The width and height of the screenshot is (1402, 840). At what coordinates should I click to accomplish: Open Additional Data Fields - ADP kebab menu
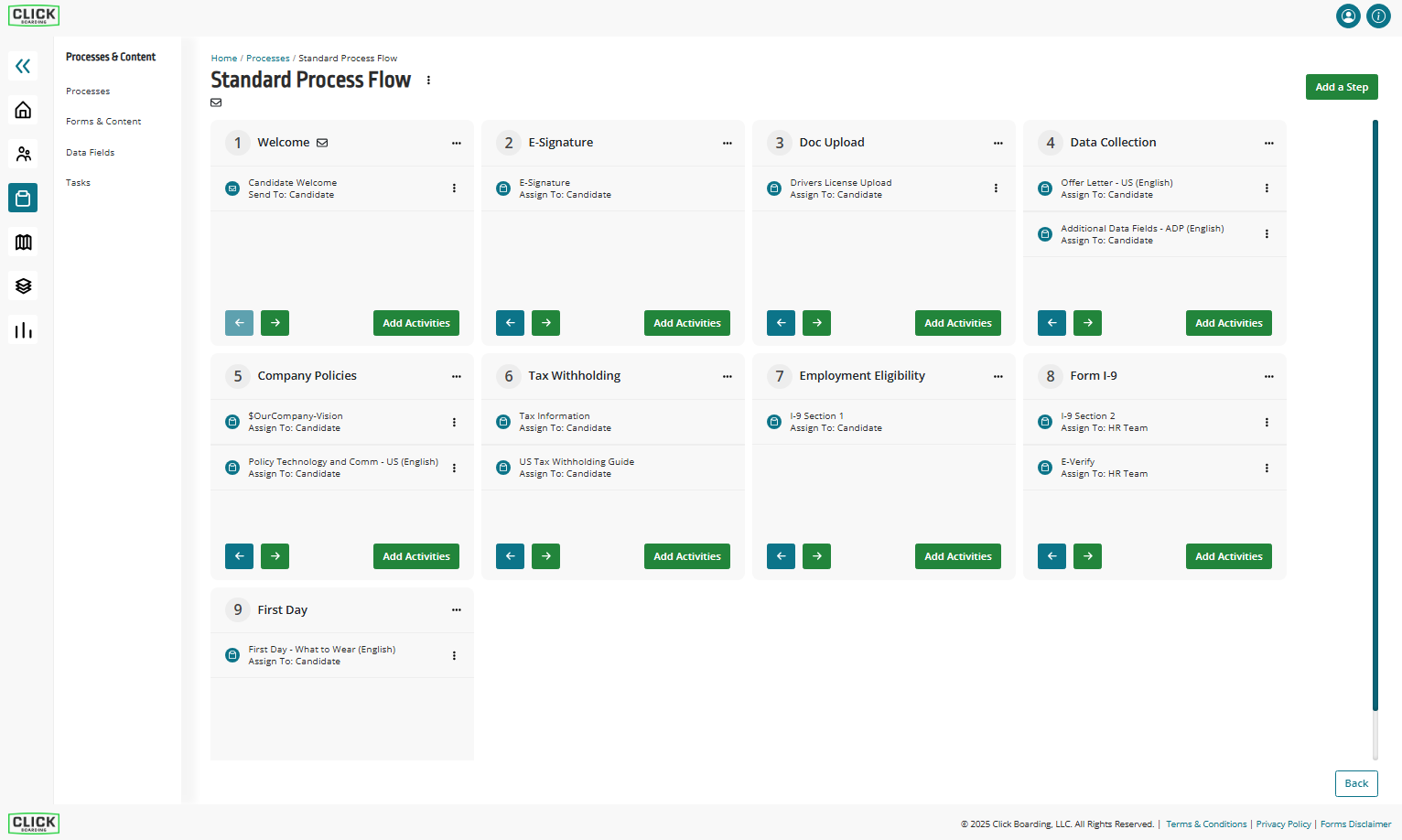click(1267, 234)
